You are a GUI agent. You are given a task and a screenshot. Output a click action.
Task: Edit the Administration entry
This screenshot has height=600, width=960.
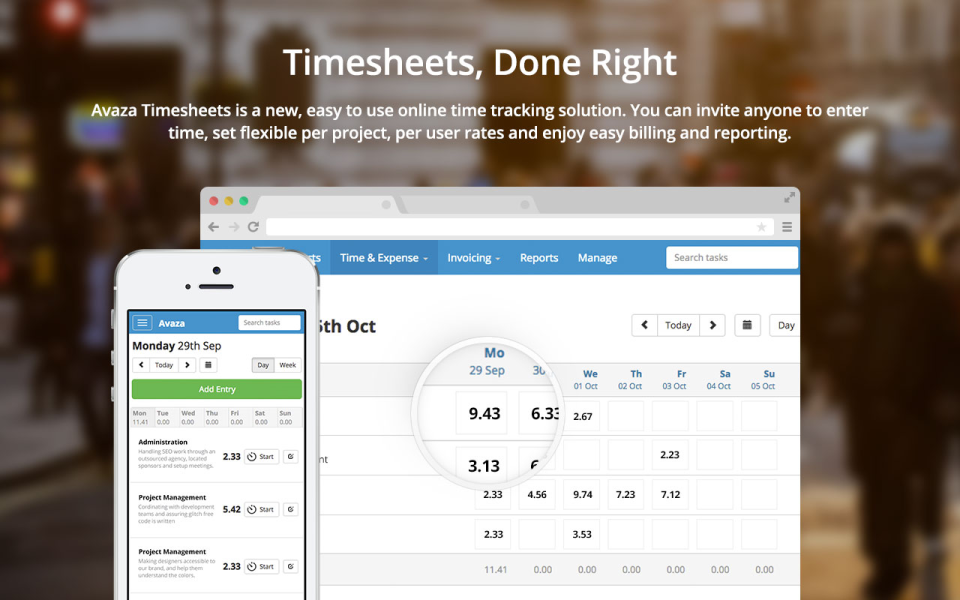click(x=291, y=457)
